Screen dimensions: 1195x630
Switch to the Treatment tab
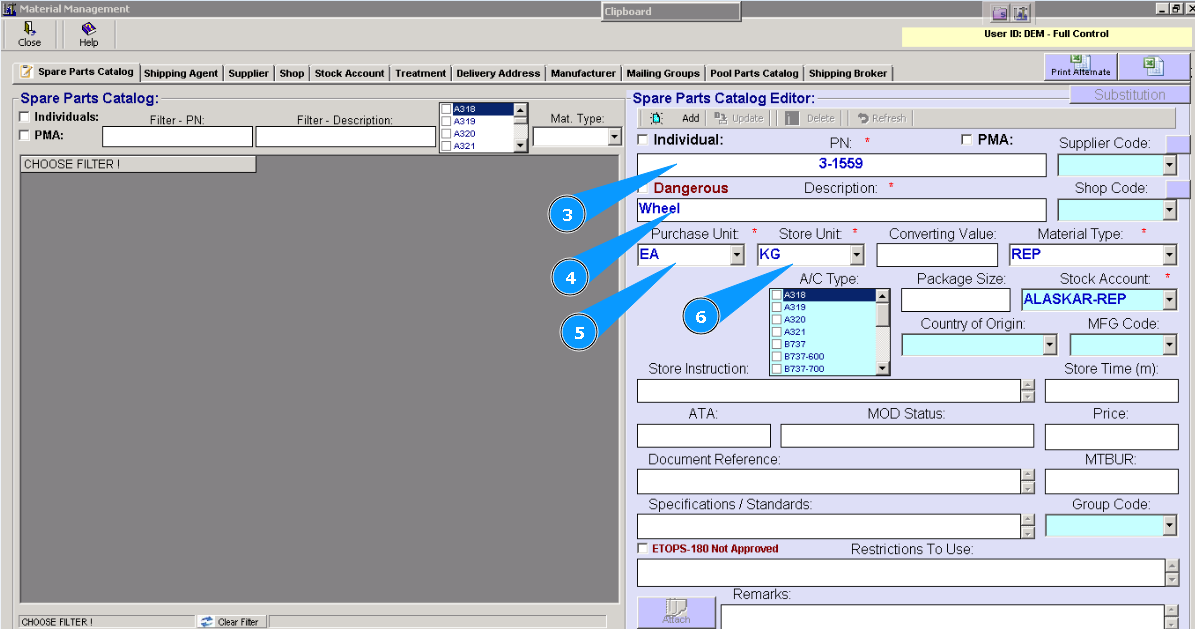click(x=420, y=73)
